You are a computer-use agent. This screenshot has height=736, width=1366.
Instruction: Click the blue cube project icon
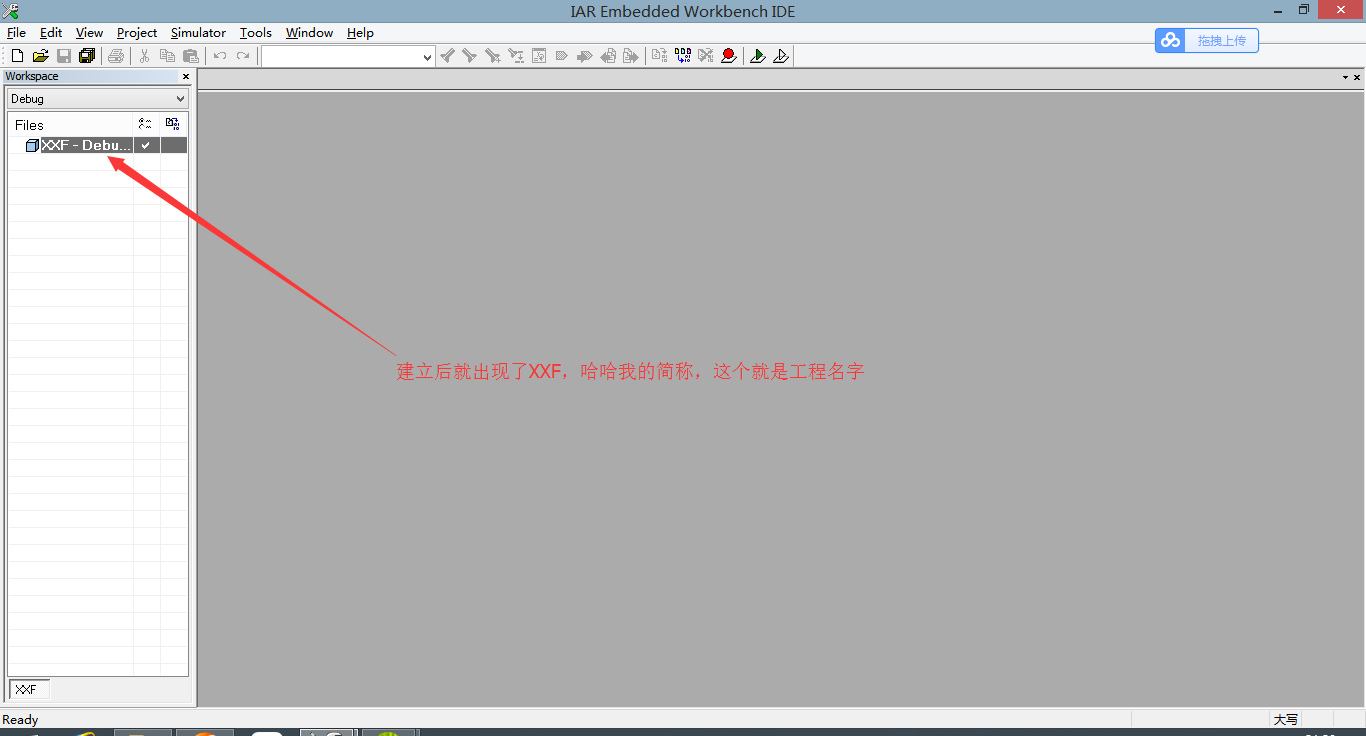32,145
